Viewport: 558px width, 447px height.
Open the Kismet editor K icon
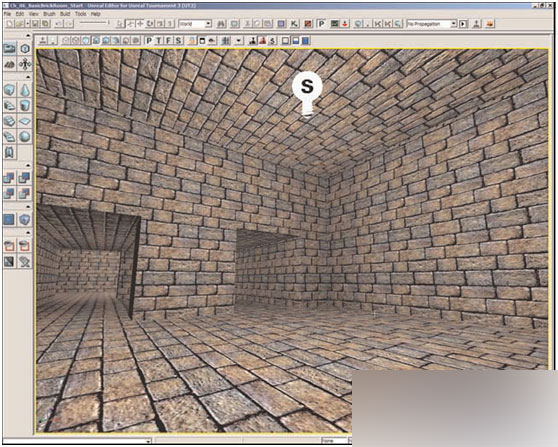(294, 23)
